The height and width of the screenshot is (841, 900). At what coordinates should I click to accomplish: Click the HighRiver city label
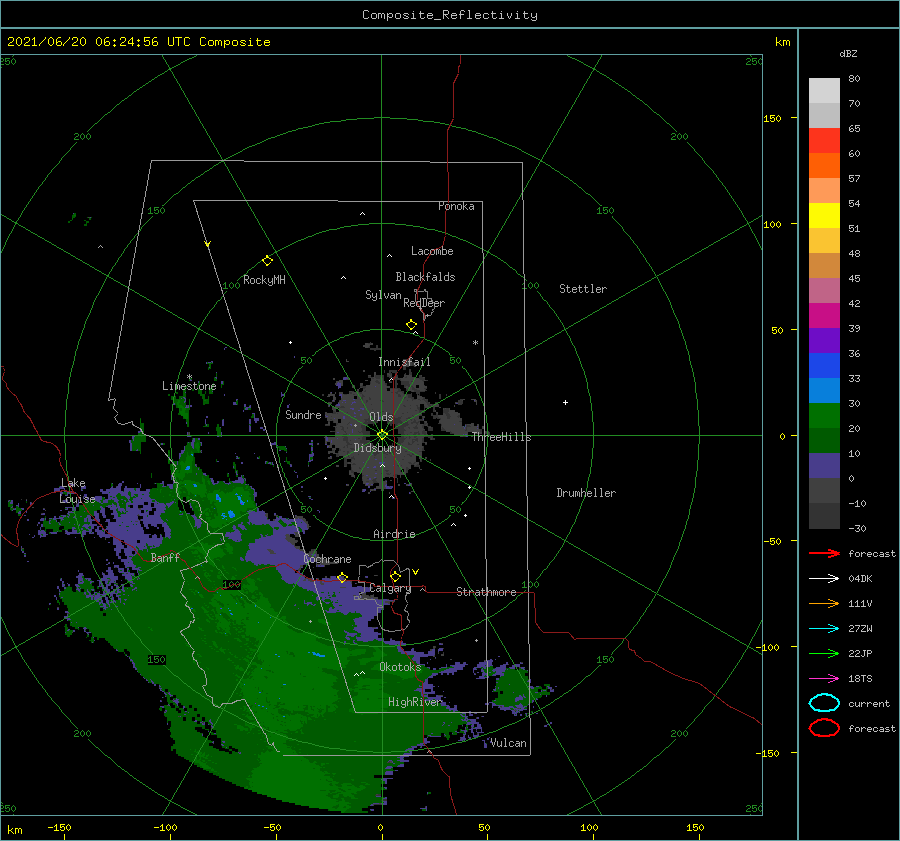tap(415, 702)
